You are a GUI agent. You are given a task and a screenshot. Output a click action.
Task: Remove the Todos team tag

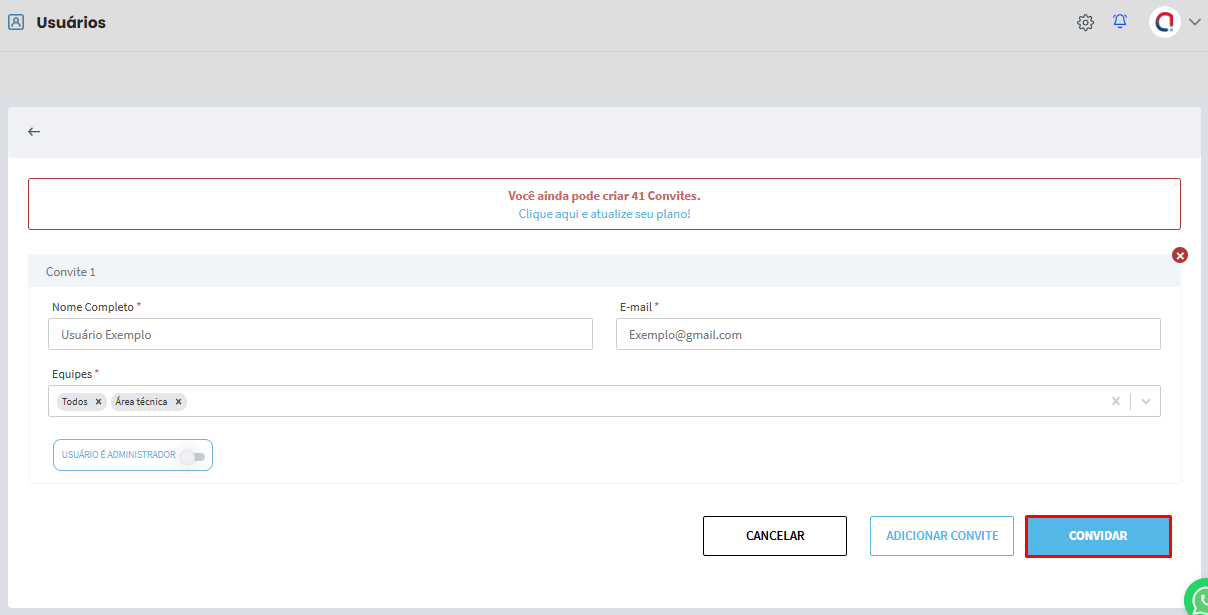click(98, 402)
